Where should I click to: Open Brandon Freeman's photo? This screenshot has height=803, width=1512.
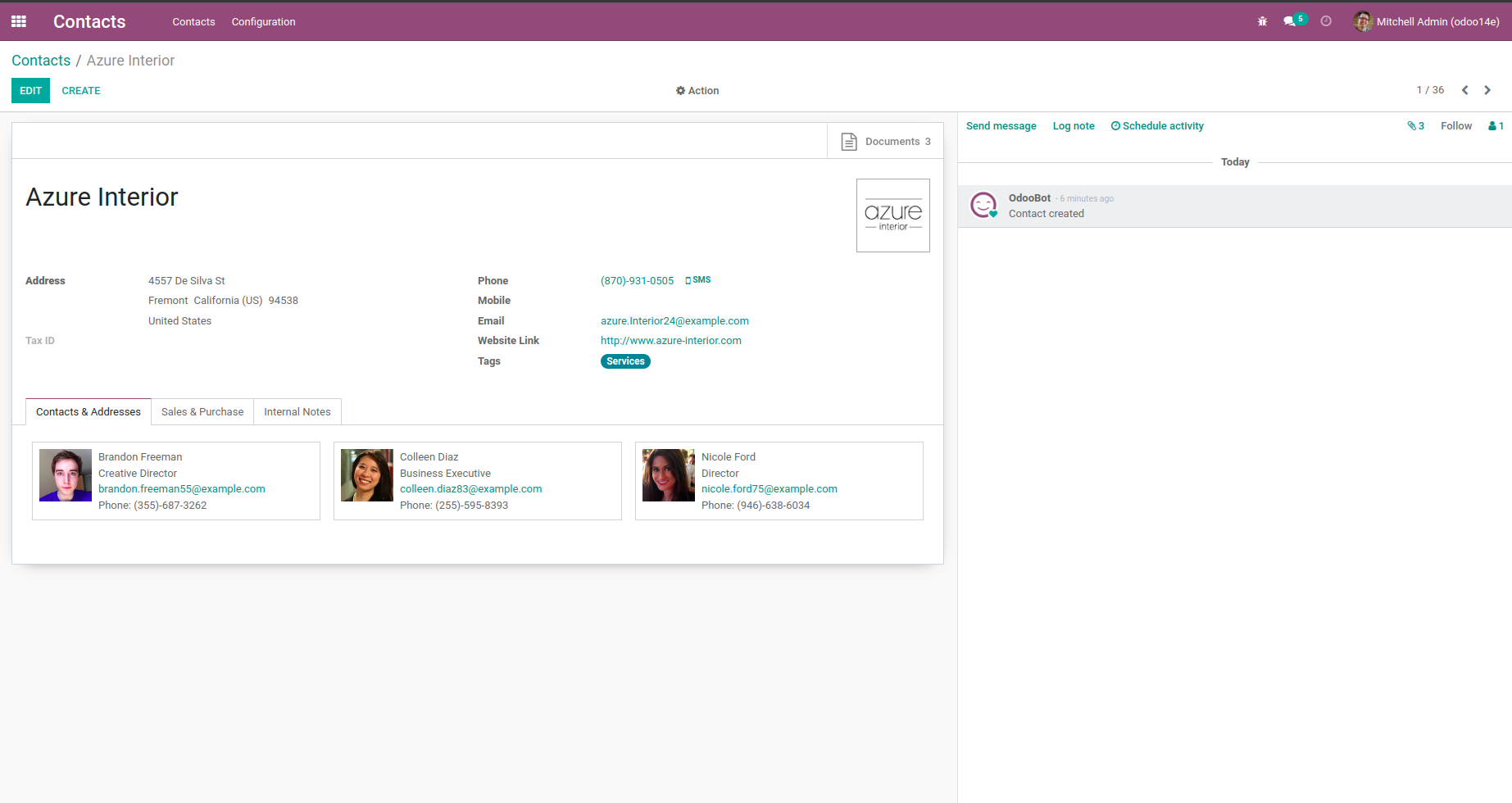66,475
